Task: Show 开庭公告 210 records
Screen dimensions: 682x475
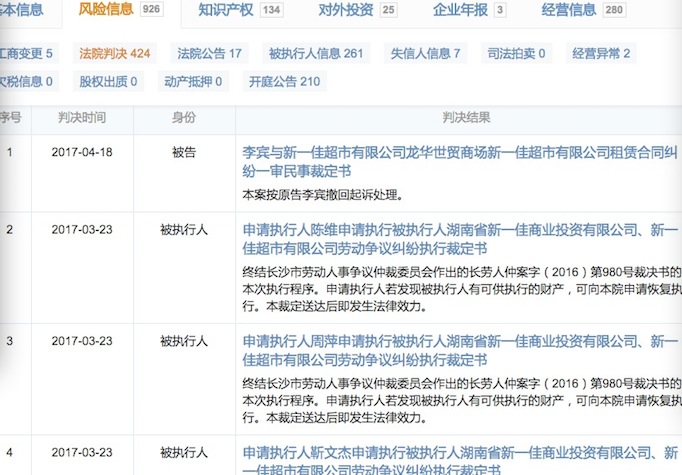Action: click(284, 81)
